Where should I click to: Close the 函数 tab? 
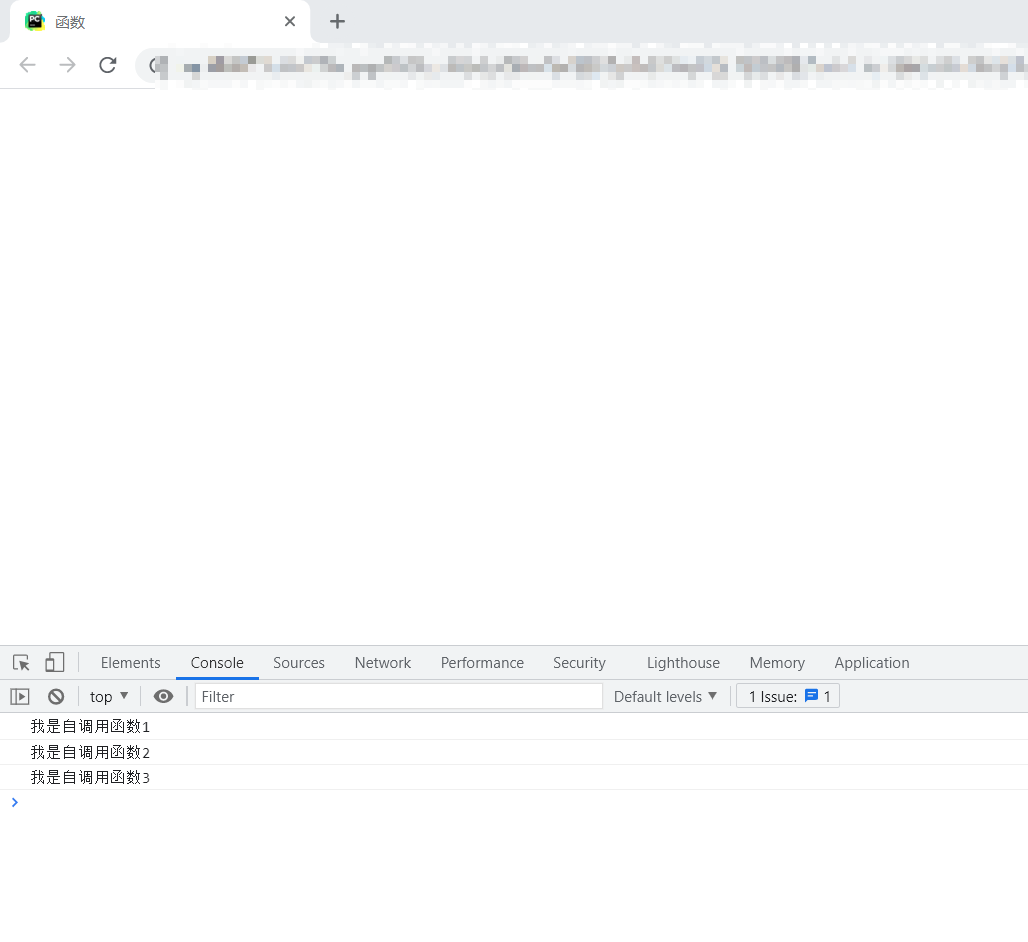(x=290, y=22)
